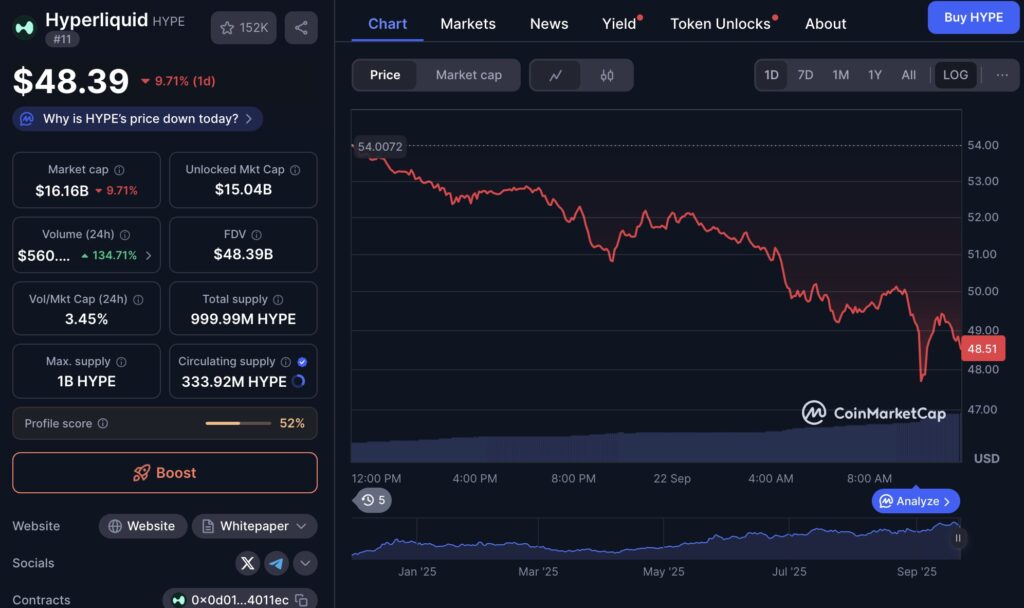
Task: Click the $15.04B unlocked market cap value
Action: (x=243, y=189)
